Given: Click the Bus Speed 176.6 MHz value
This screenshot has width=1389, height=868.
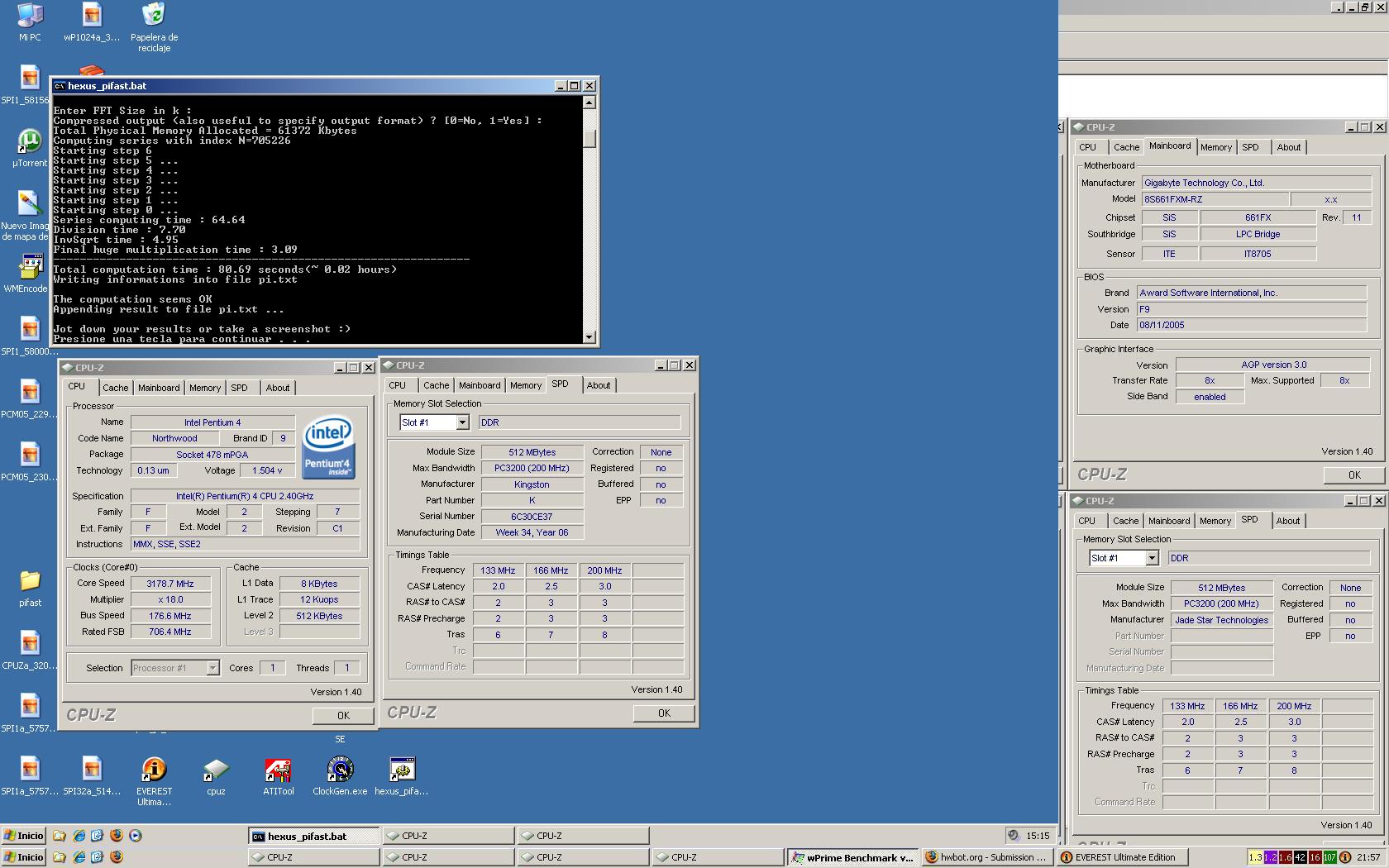Looking at the screenshot, I should 170,616.
